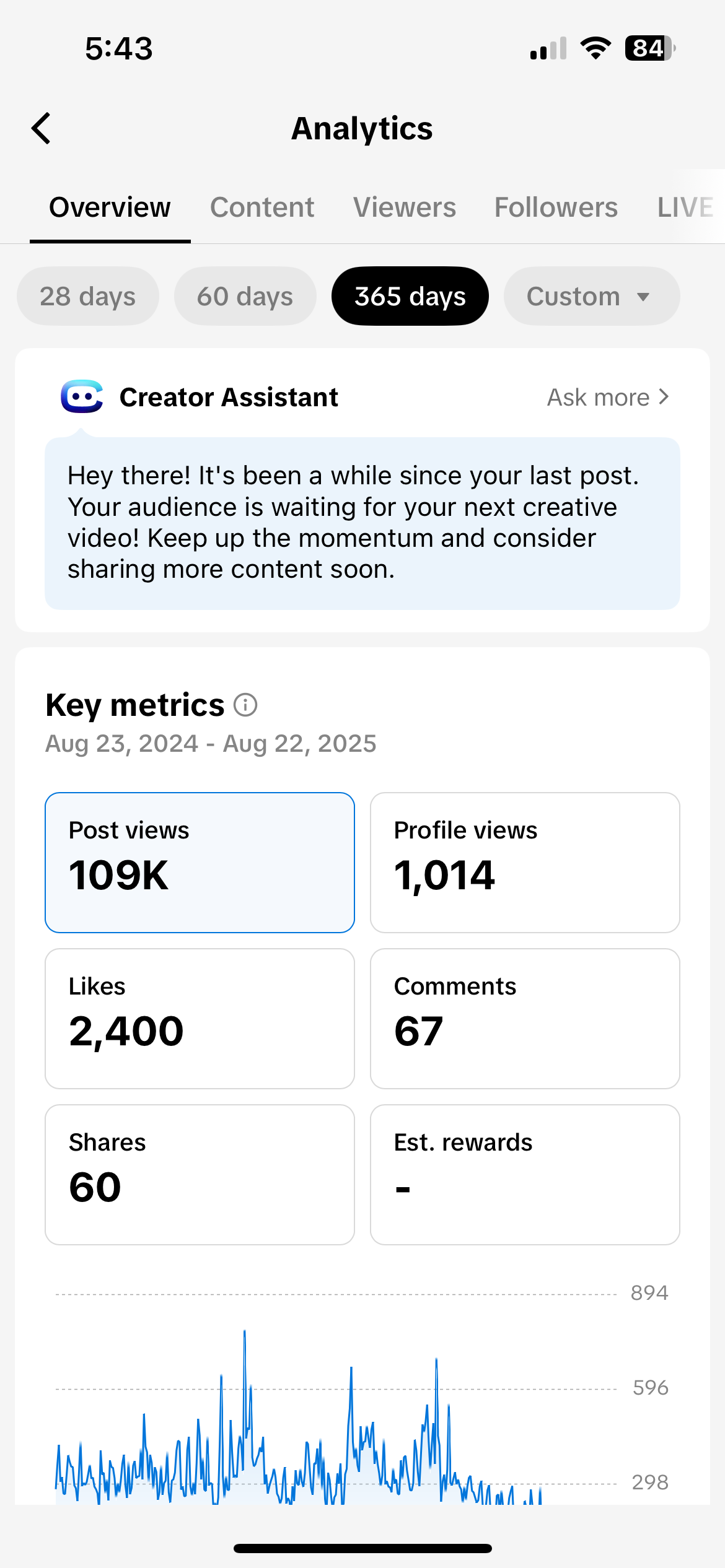This screenshot has width=725, height=1568.
Task: Tap the Creator Assistant message bubble
Action: (x=362, y=523)
